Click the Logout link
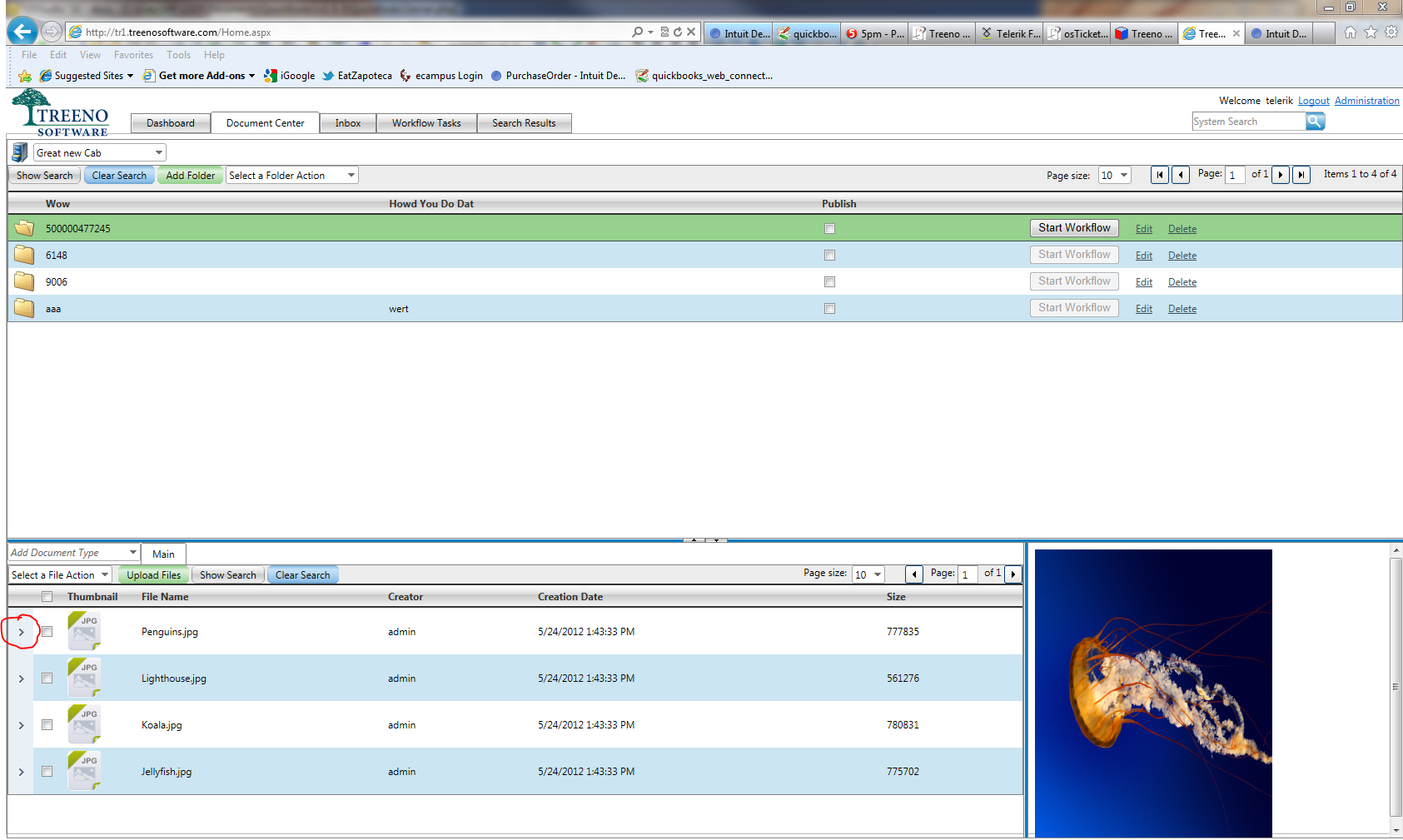Image resolution: width=1403 pixels, height=840 pixels. 1314,101
